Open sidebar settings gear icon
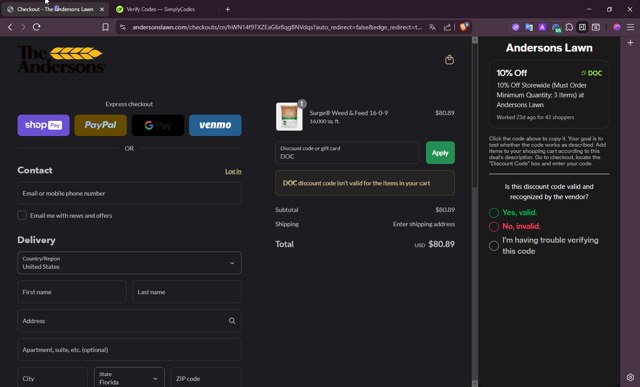Viewport: 640px width, 387px height. [x=630, y=377]
